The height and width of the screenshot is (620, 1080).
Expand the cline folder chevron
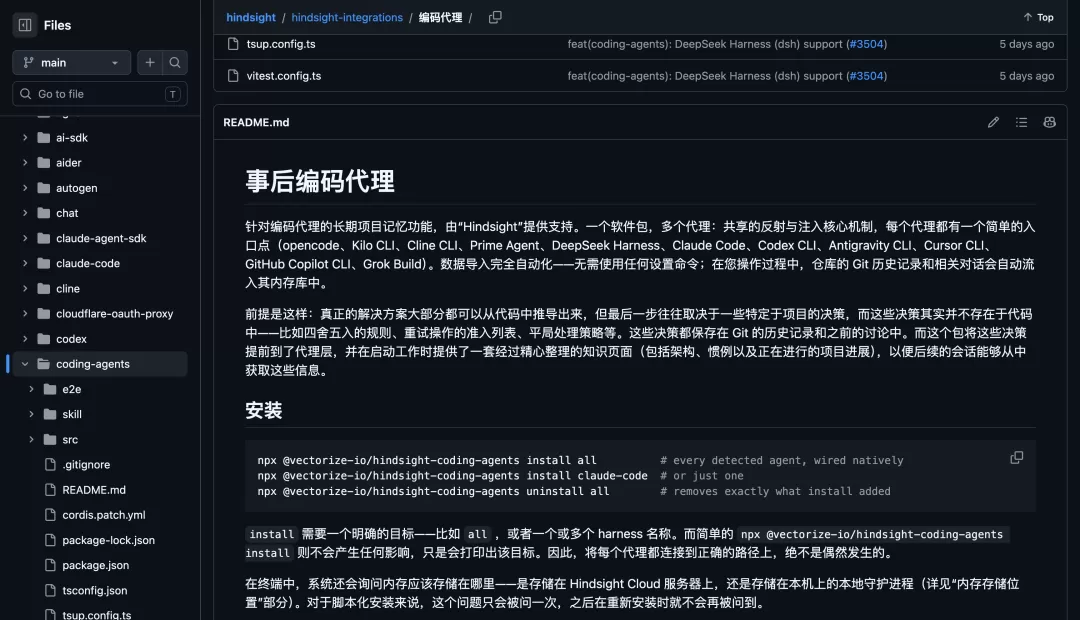[25, 289]
